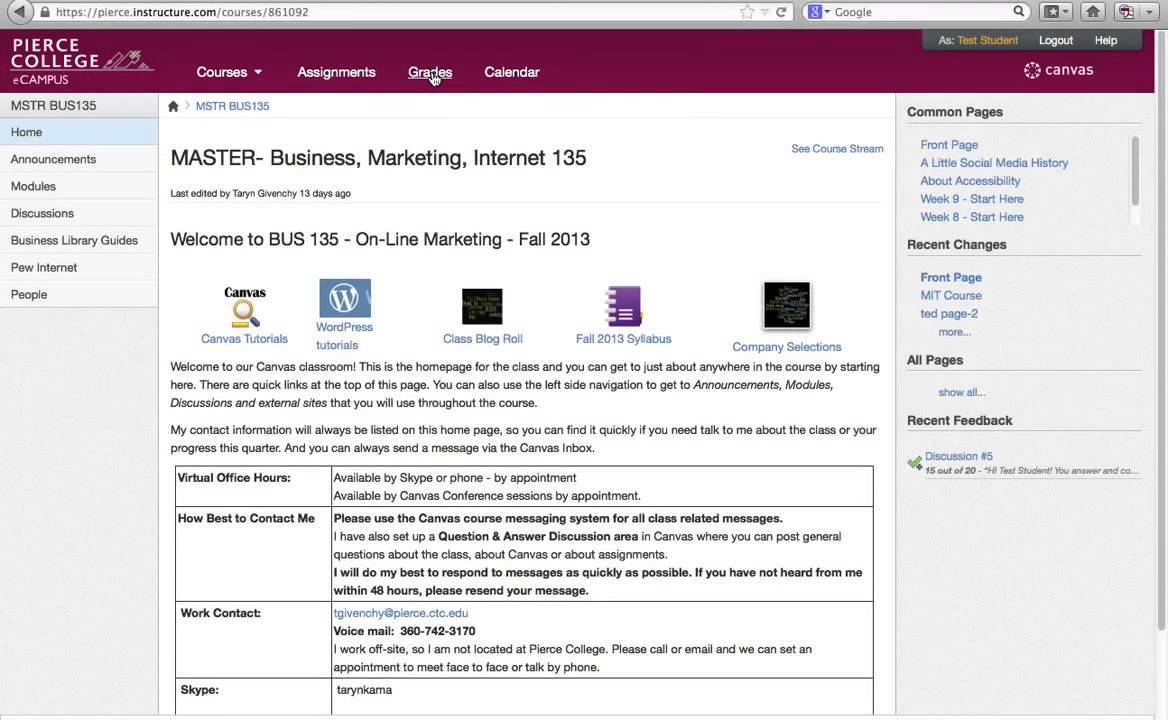Open the purple Fall 2013 Syllabus notebook icon
The width and height of the screenshot is (1168, 720).
[623, 306]
